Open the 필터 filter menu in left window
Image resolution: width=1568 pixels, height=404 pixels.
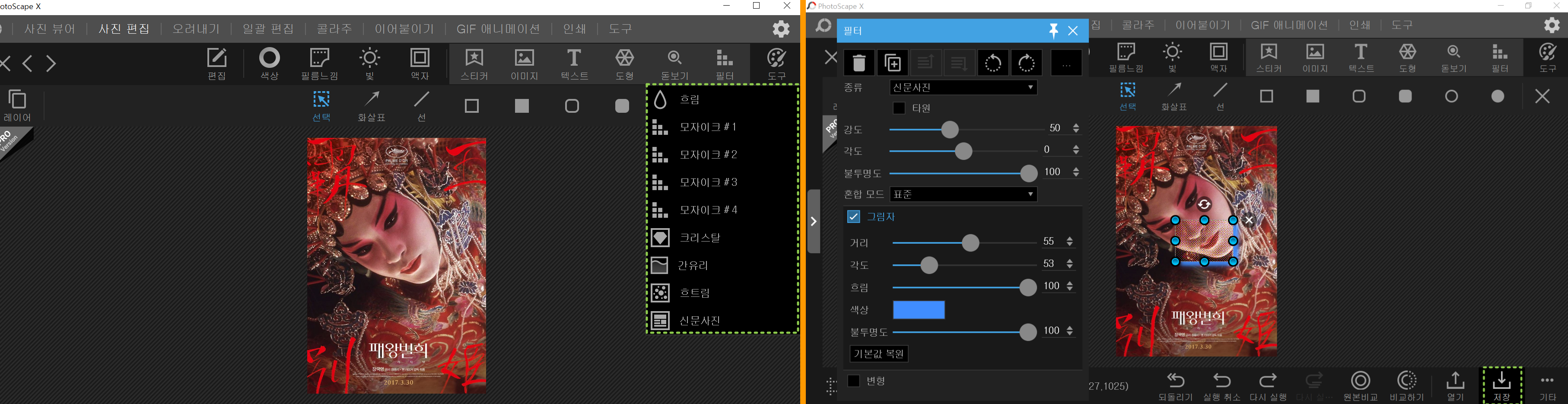pyautogui.click(x=724, y=64)
